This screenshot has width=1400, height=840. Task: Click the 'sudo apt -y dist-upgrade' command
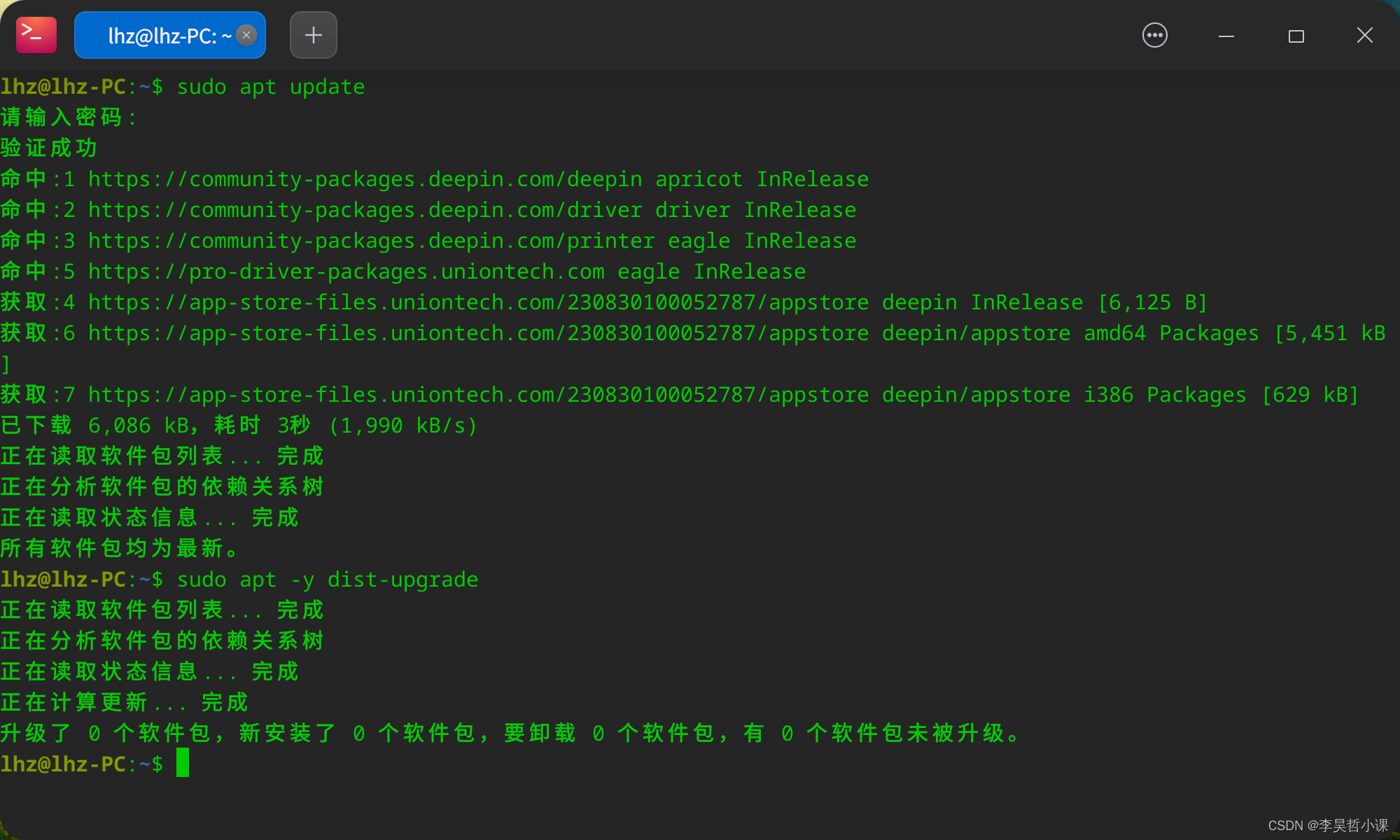[328, 580]
